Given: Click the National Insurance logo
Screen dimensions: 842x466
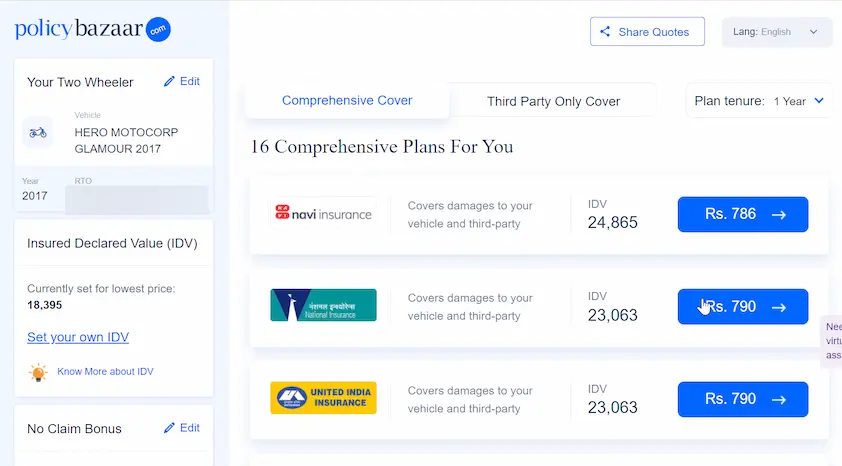Looking at the screenshot, I should [323, 305].
